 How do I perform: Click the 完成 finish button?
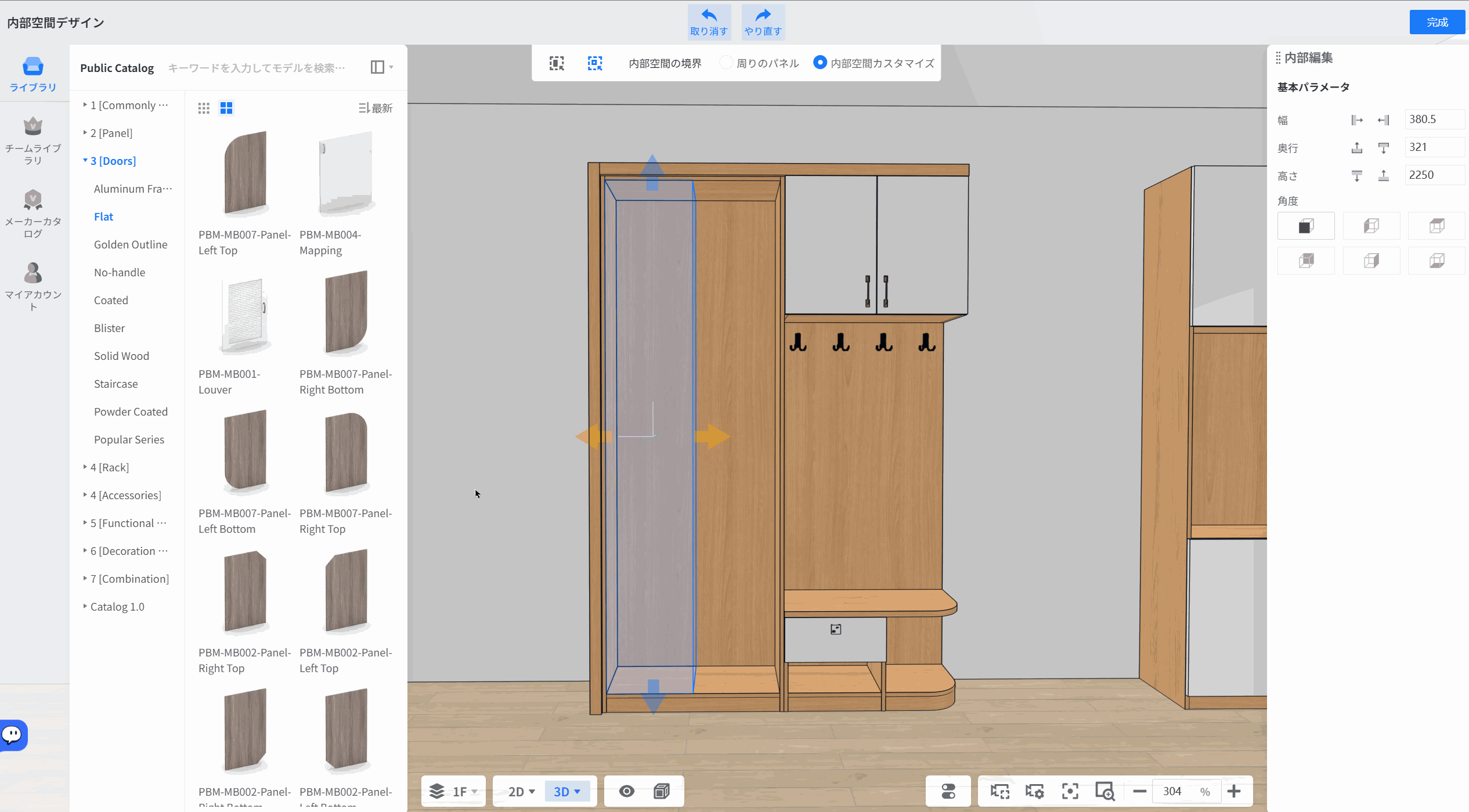(x=1437, y=22)
